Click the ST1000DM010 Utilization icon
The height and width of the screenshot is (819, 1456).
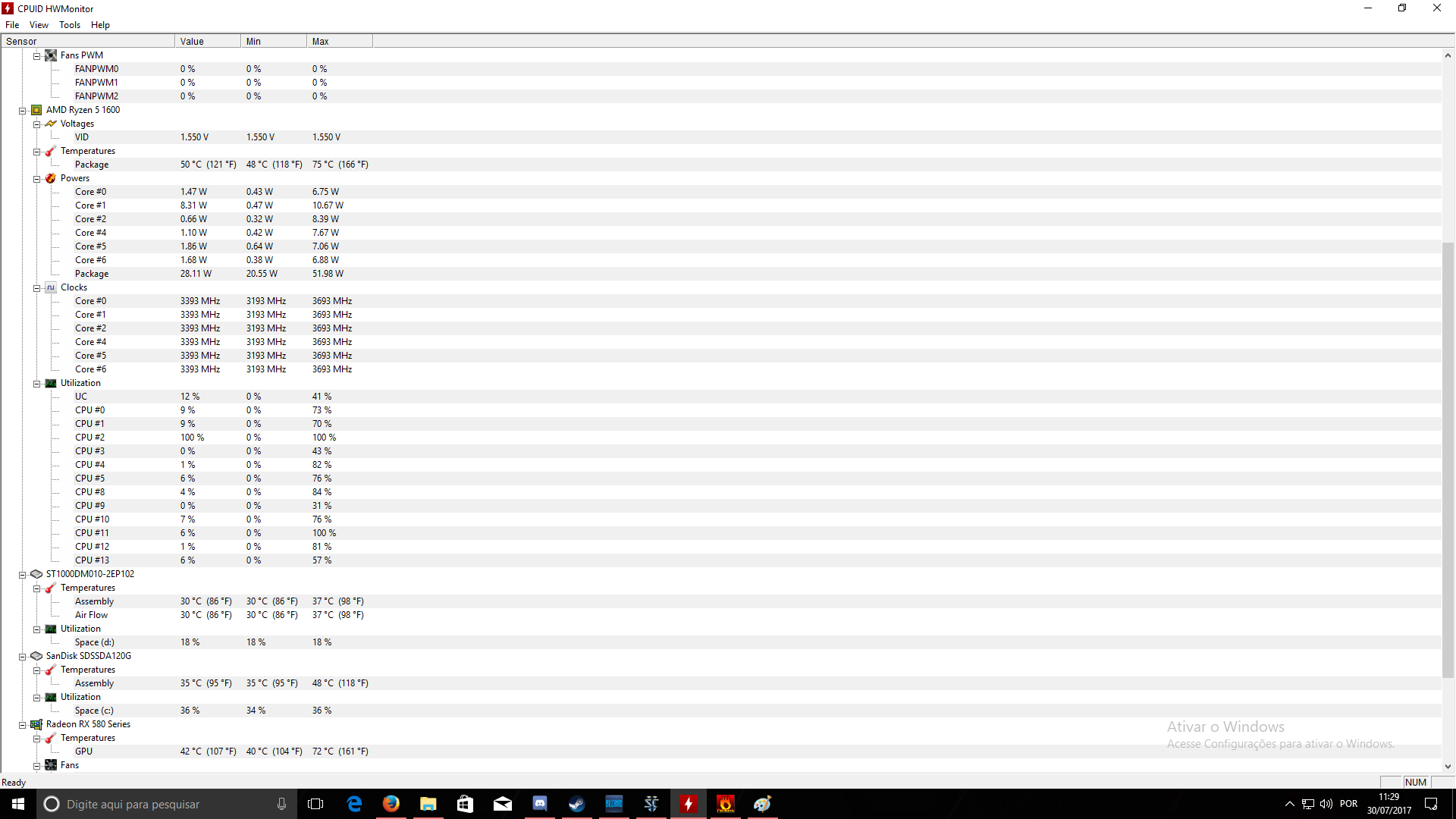click(x=51, y=629)
